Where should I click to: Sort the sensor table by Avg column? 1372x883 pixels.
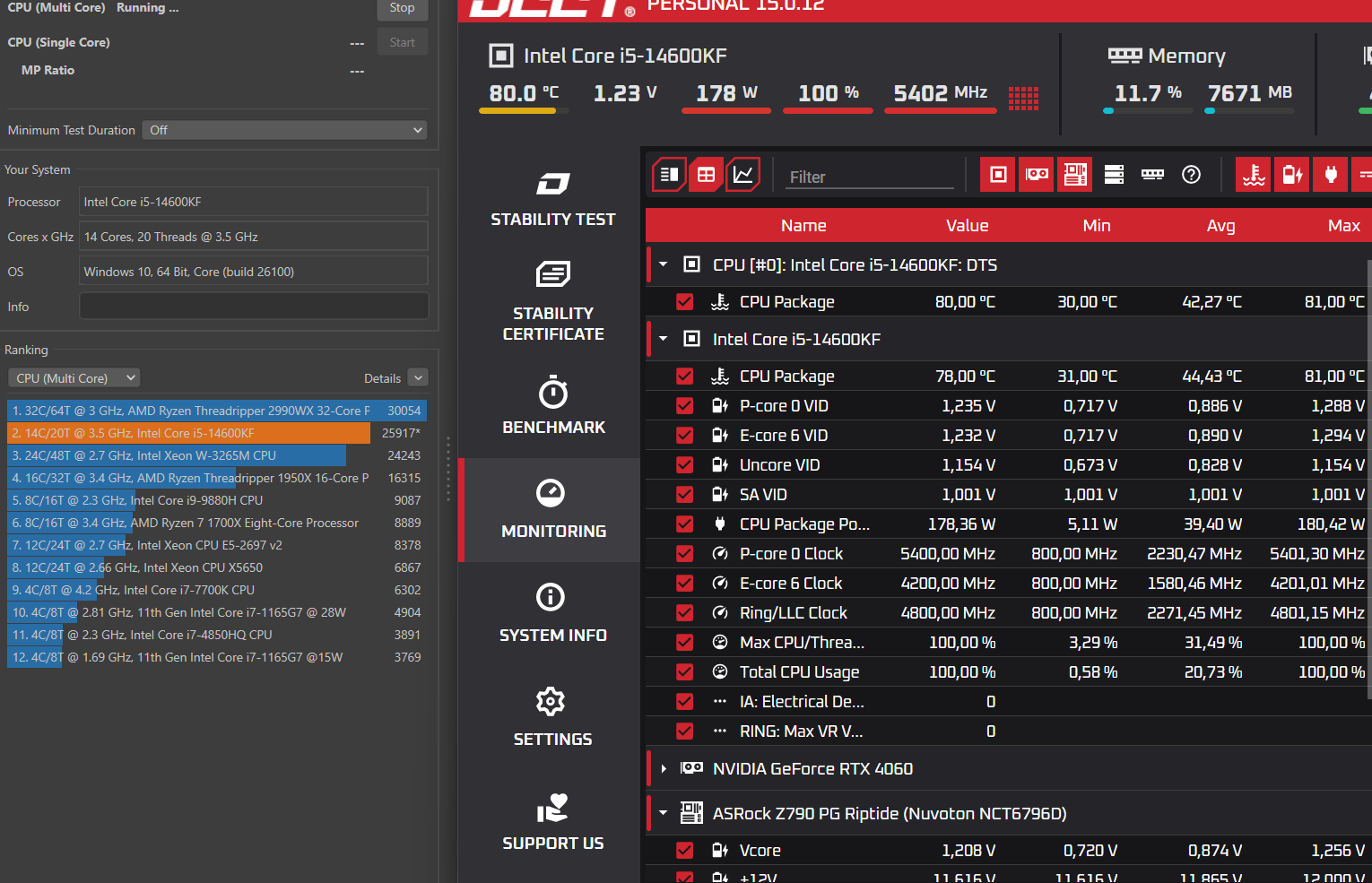click(x=1220, y=226)
